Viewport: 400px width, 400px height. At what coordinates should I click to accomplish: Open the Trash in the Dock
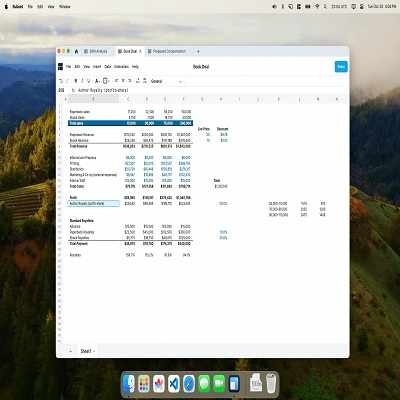(271, 383)
